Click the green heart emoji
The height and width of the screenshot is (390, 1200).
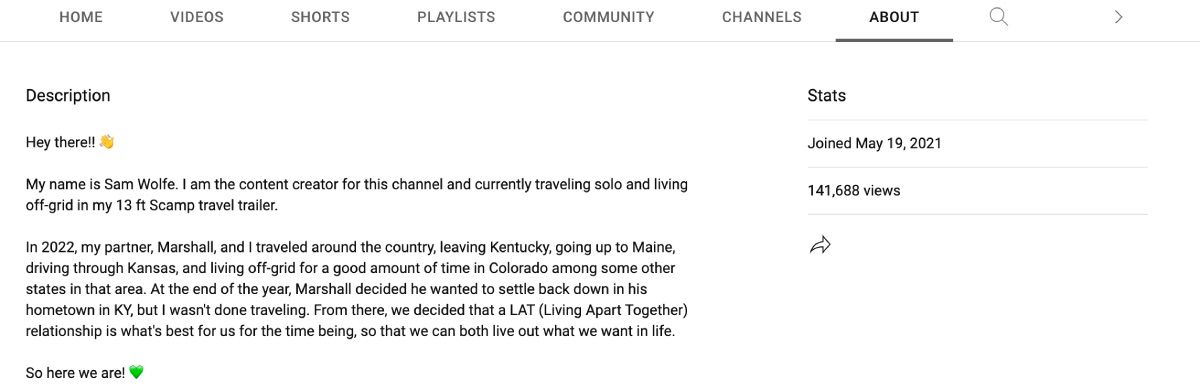pos(136,372)
